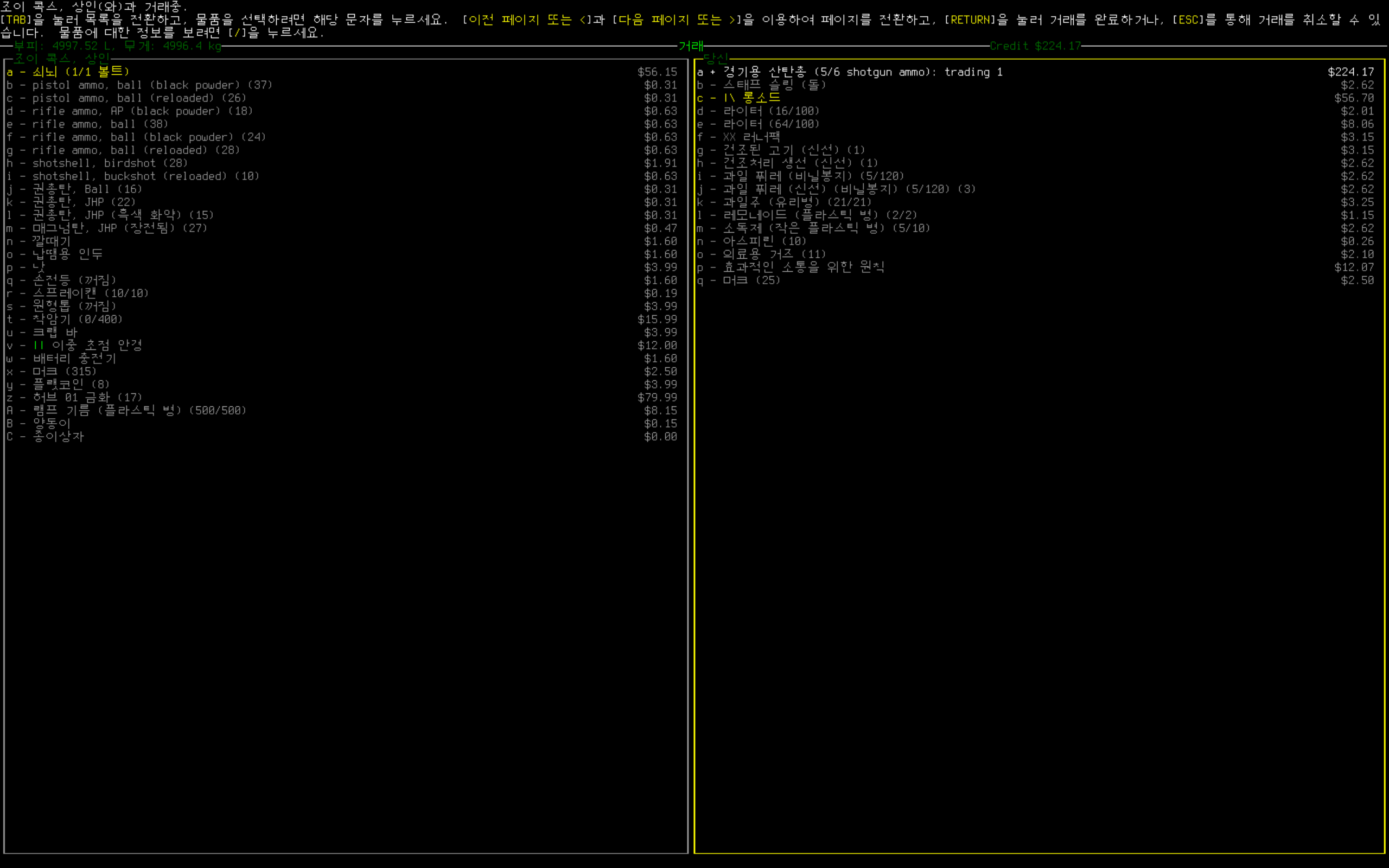Click the [RETURN] confirm trade hint
This screenshot has width=1389, height=868.
[x=970, y=20]
